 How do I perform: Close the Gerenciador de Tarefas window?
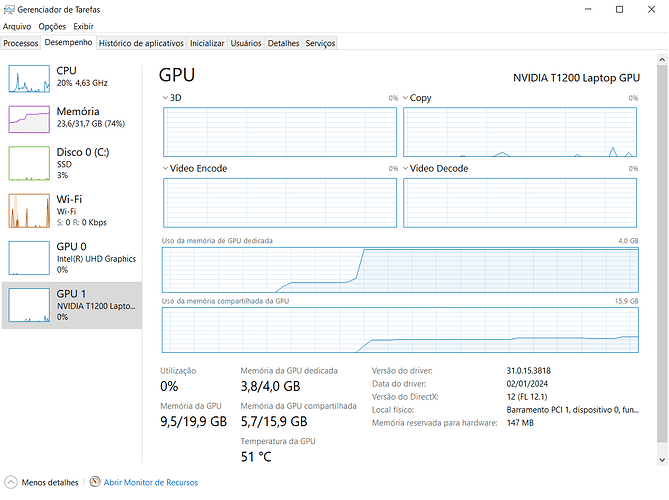point(652,9)
